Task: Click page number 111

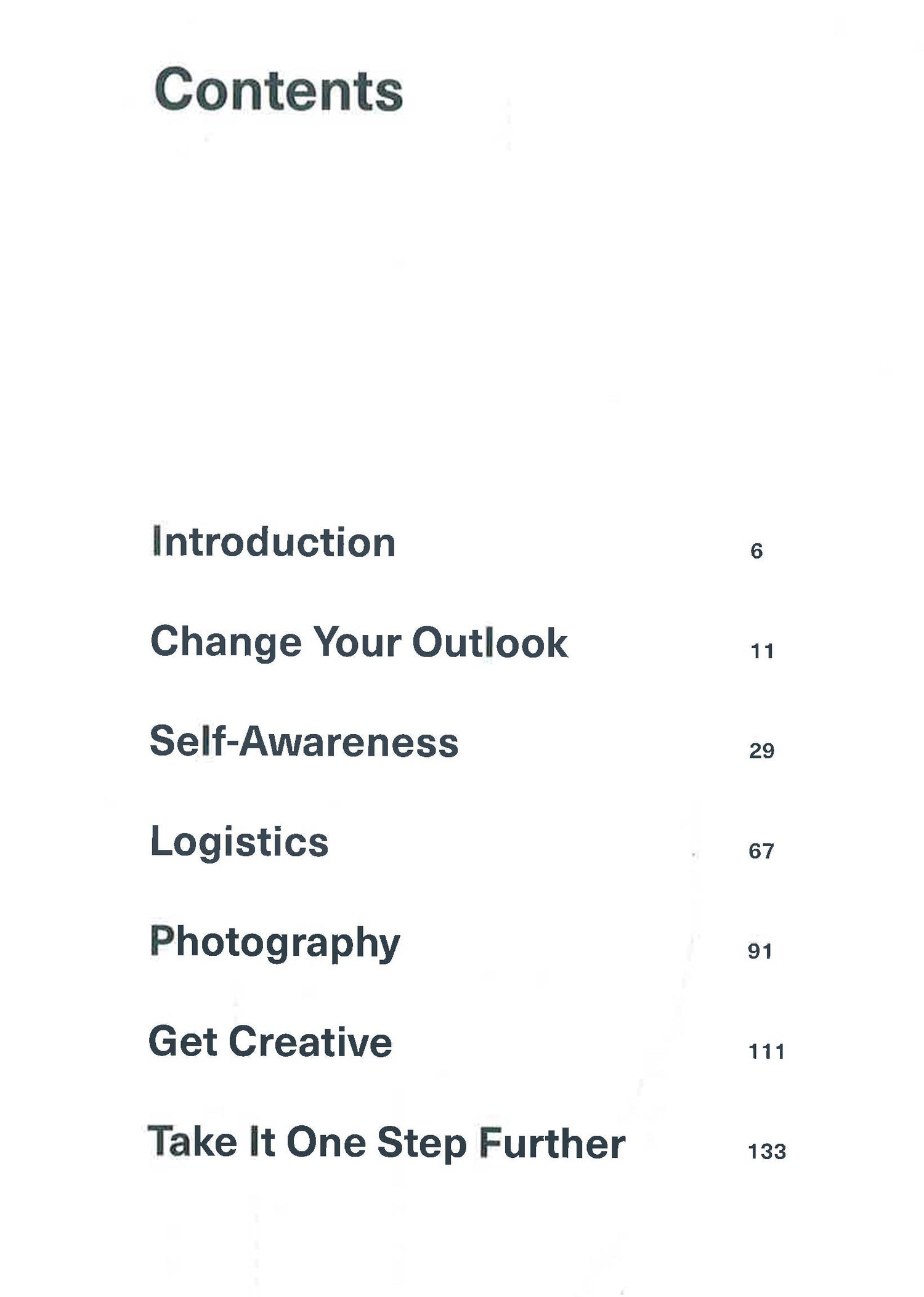Action: [766, 1051]
